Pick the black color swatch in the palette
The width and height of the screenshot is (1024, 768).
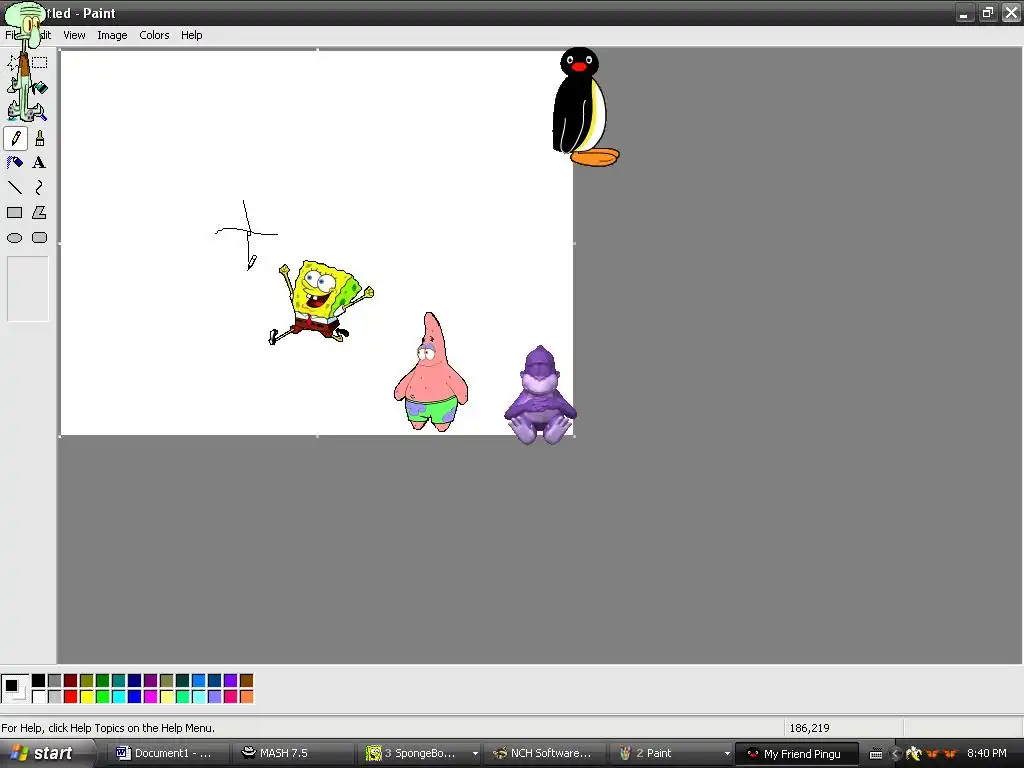click(x=39, y=681)
